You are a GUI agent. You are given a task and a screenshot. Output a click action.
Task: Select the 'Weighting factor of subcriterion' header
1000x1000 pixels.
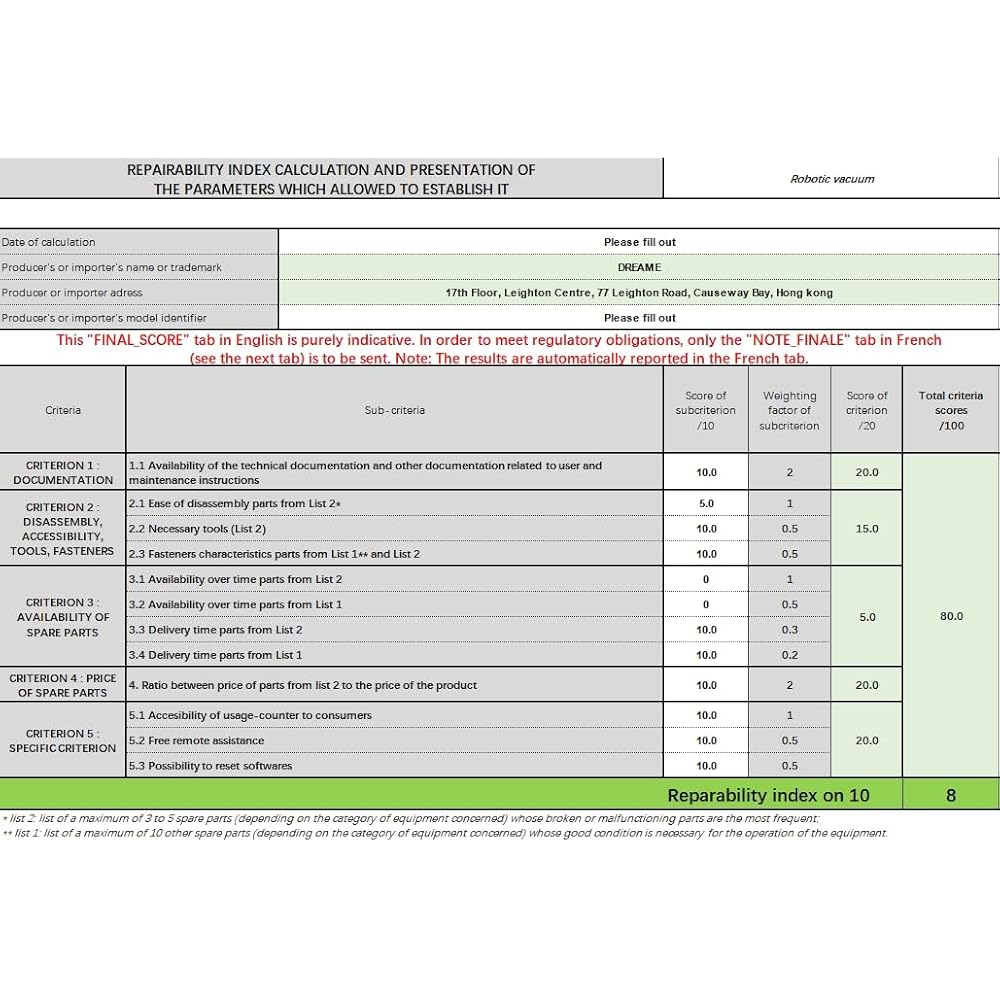pos(789,410)
